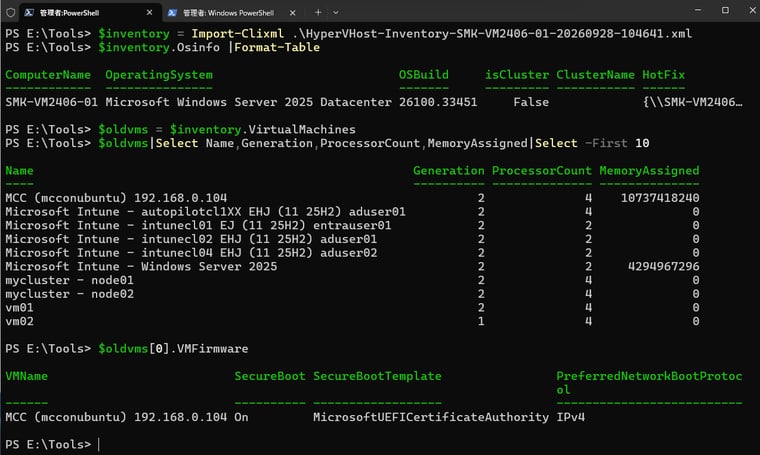The height and width of the screenshot is (455, 760).
Task: Click the SecureBootTemplate column header
Action: click(377, 376)
